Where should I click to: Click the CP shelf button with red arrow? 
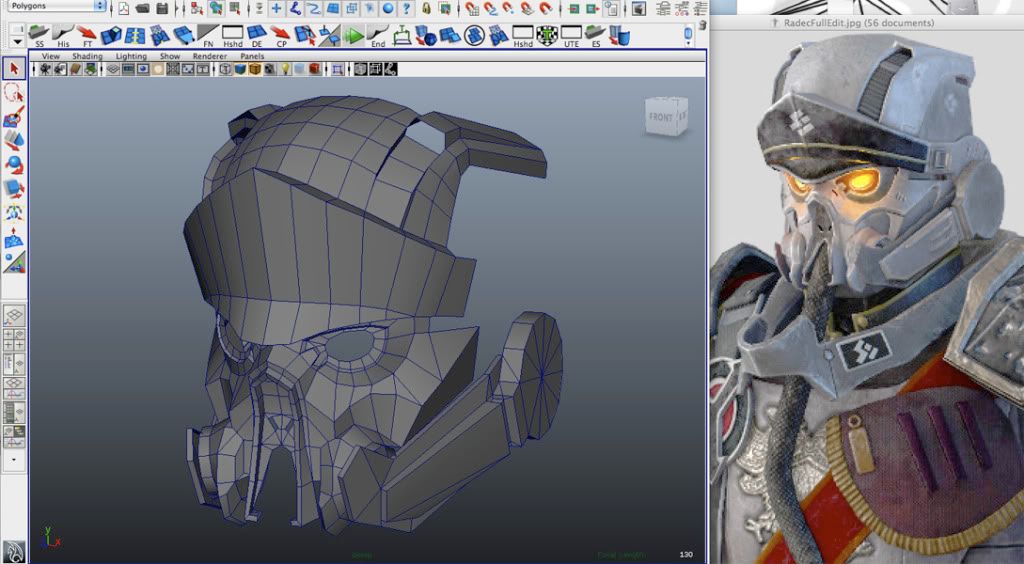(x=281, y=36)
